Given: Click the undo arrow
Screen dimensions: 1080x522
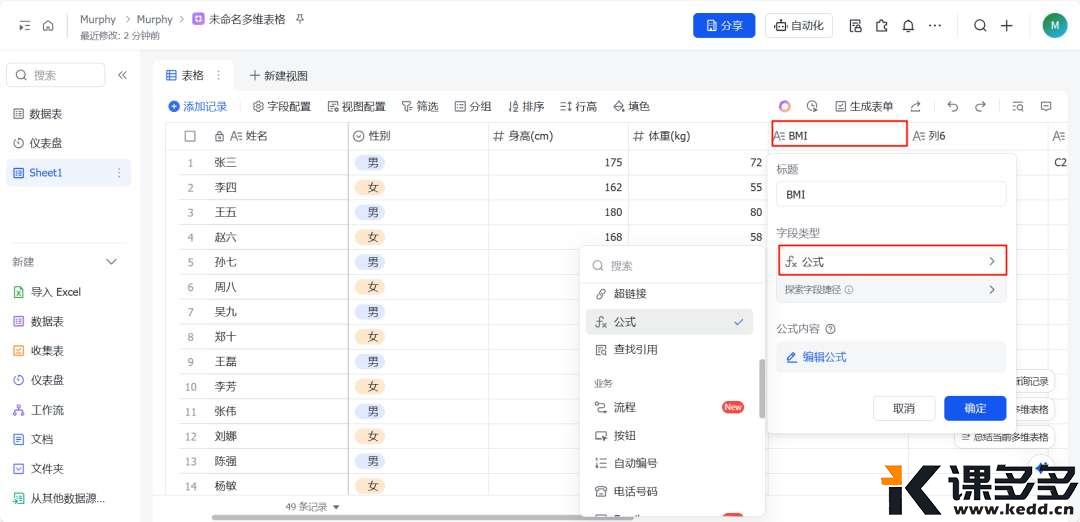Looking at the screenshot, I should 953,106.
